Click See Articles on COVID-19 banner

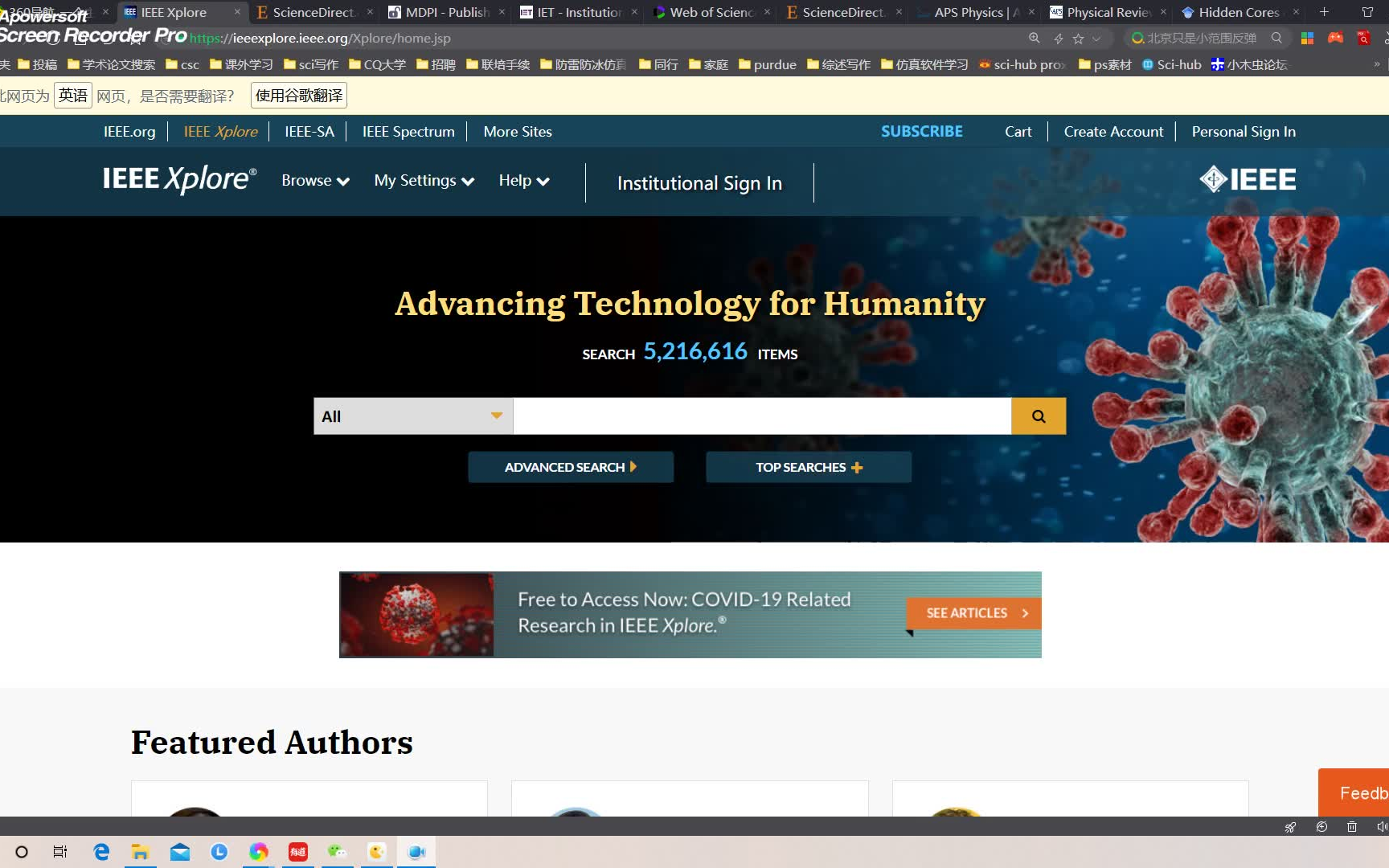tap(974, 613)
